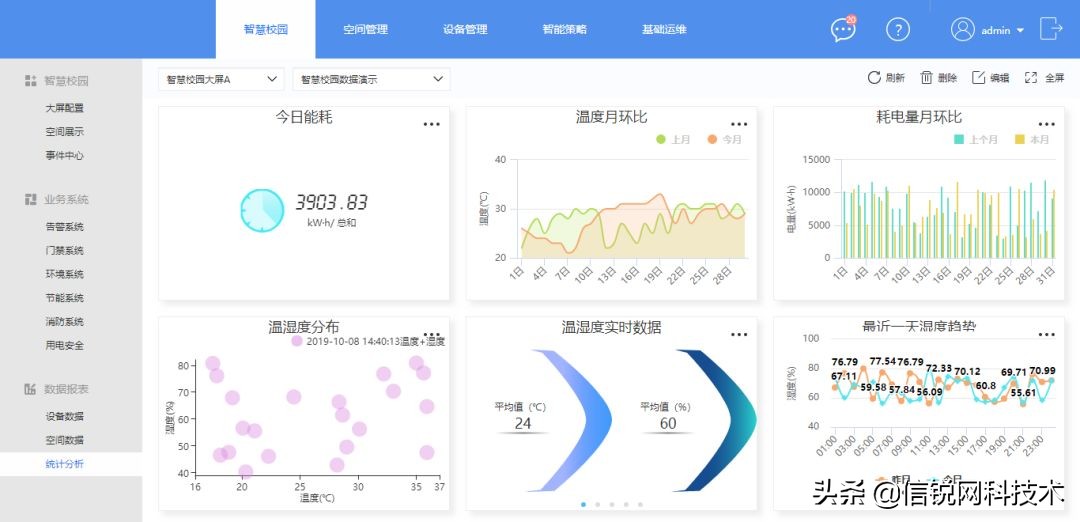The height and width of the screenshot is (522, 1080).
Task: Open the 智慧校园大屏A dropdown
Action: click(x=221, y=79)
